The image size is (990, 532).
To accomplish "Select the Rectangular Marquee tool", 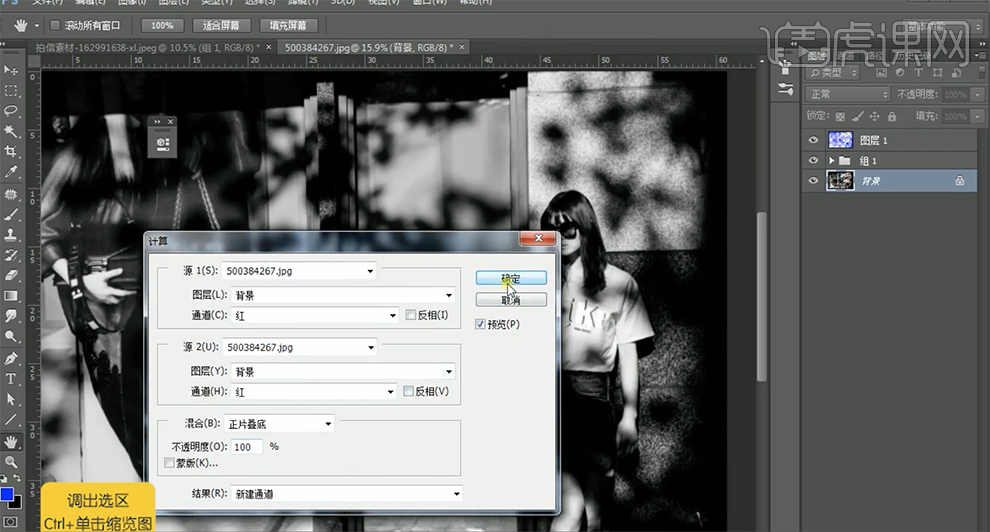I will pyautogui.click(x=11, y=91).
